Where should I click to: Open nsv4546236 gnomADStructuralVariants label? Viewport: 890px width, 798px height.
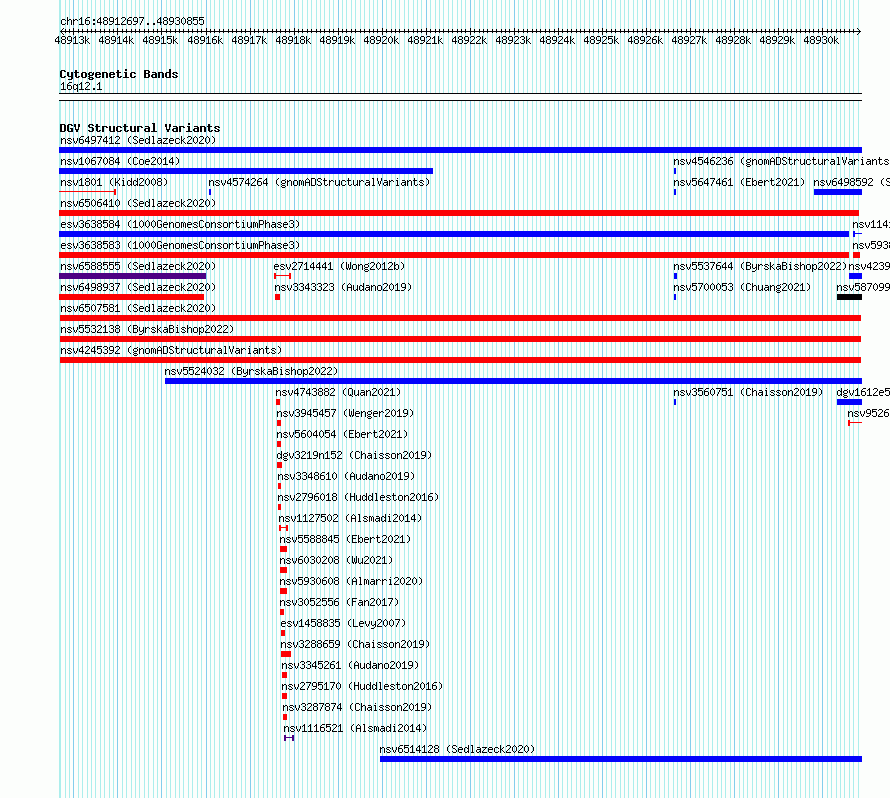tap(781, 161)
